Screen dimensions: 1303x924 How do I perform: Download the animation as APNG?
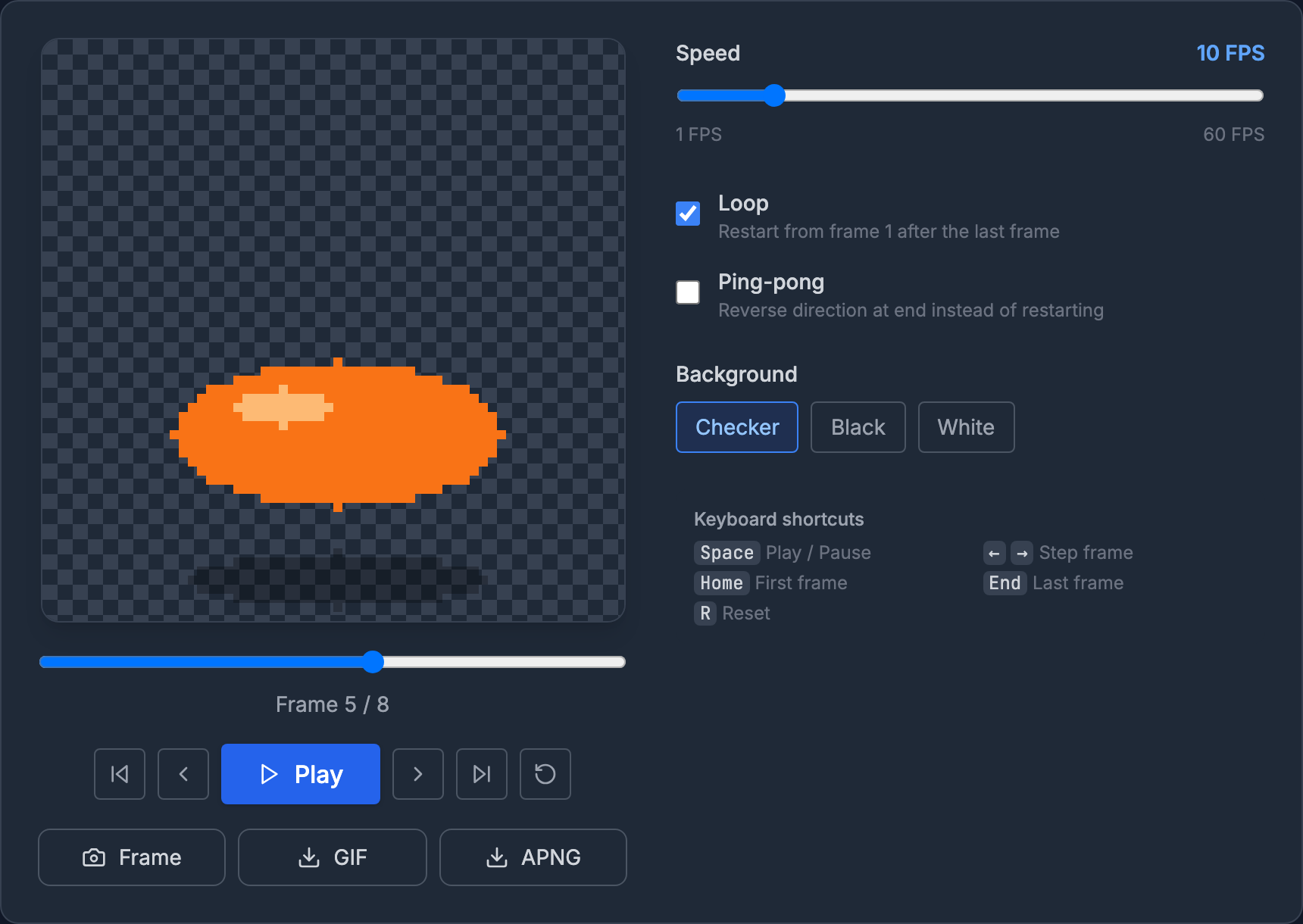533,857
